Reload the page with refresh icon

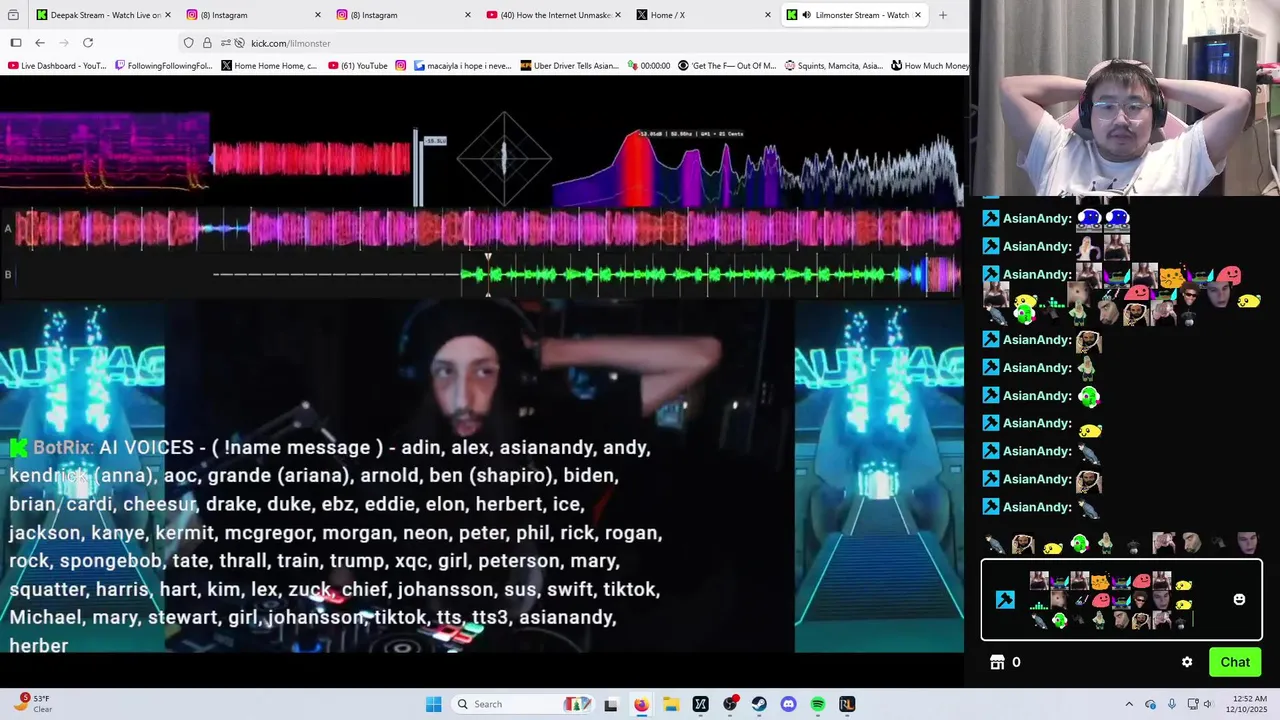pyautogui.click(x=88, y=43)
